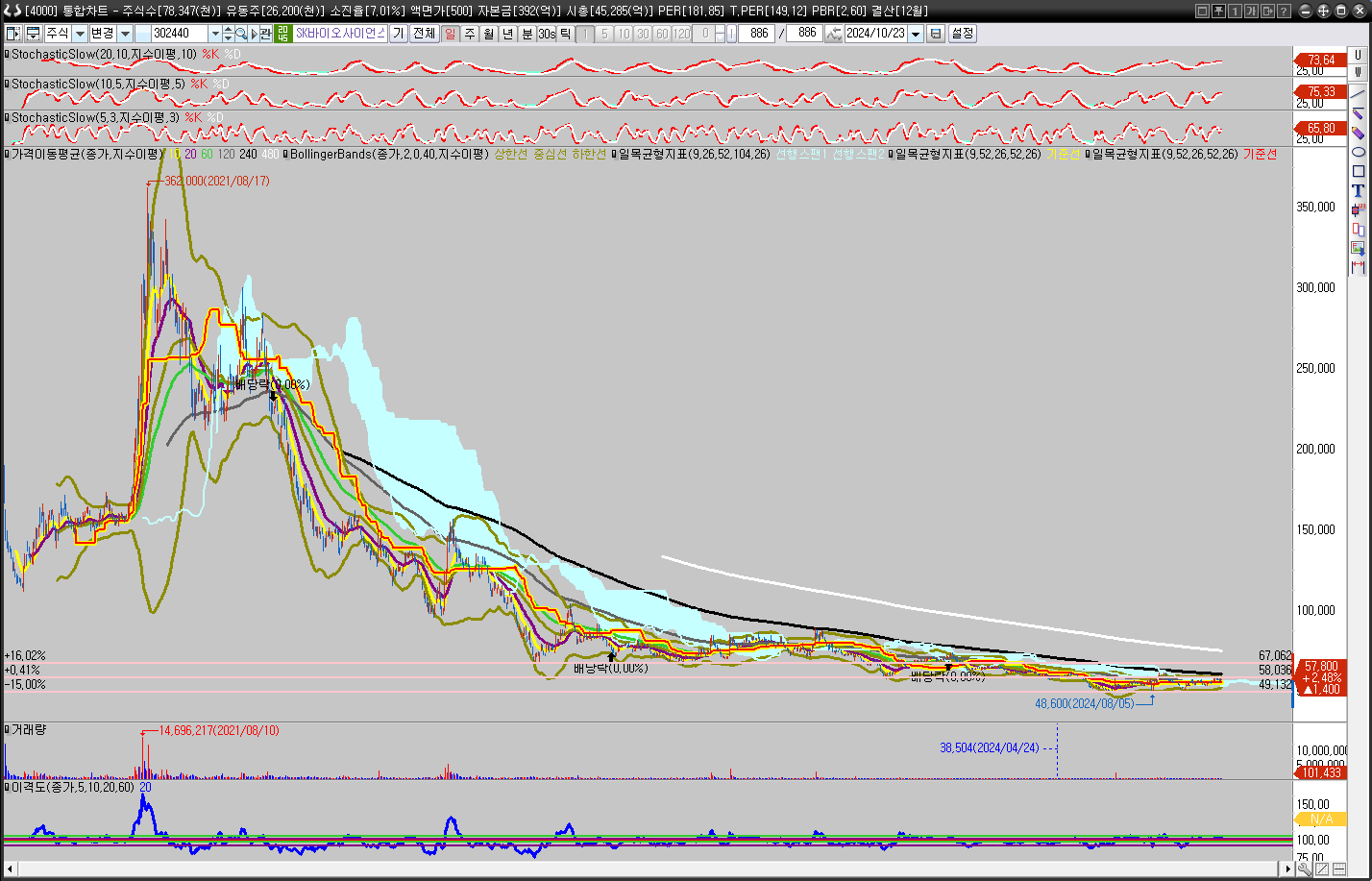1372x881 pixels.
Task: Open the 주식 market type dropdown
Action: tap(80, 34)
